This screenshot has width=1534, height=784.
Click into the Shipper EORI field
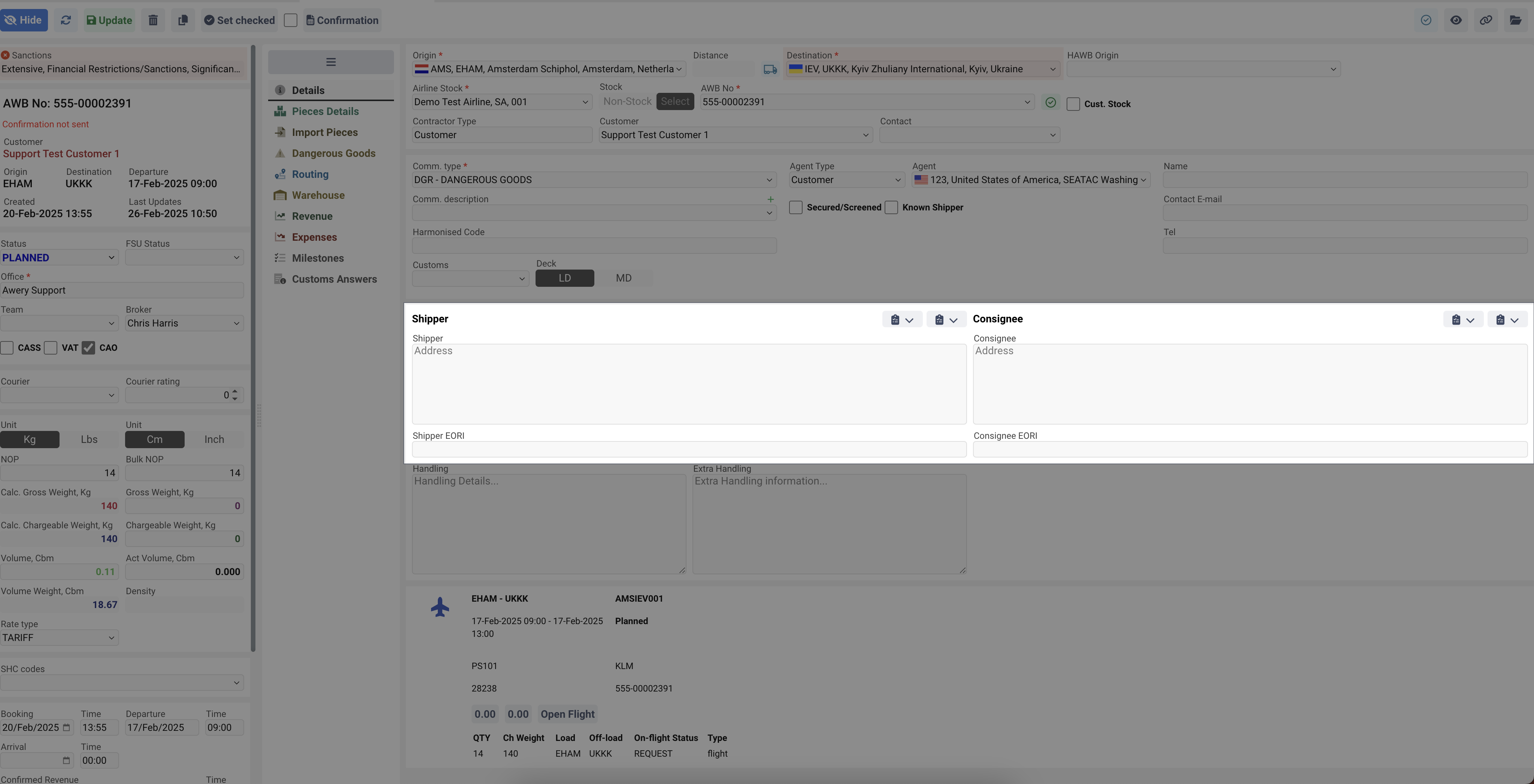688,449
